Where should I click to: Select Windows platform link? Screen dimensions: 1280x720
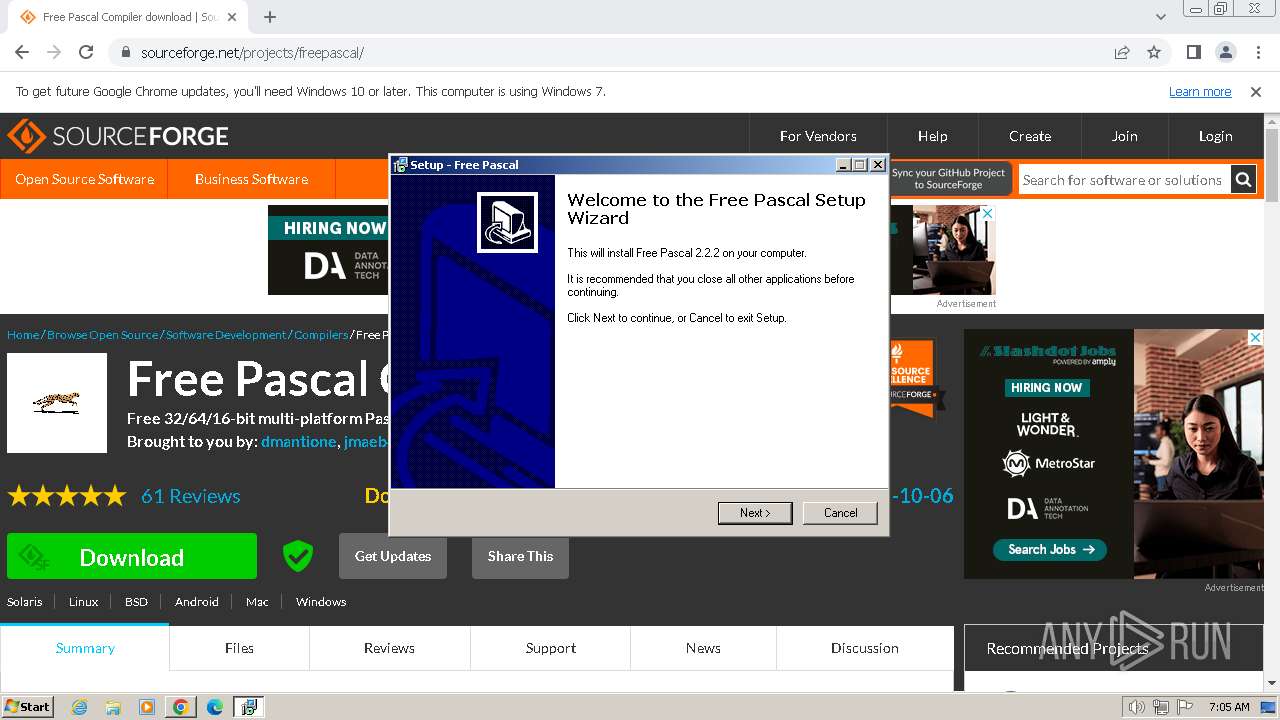[x=321, y=602]
